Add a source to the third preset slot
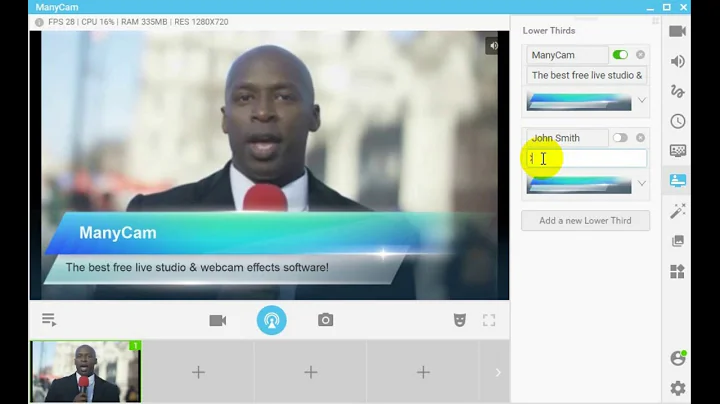 click(x=311, y=372)
